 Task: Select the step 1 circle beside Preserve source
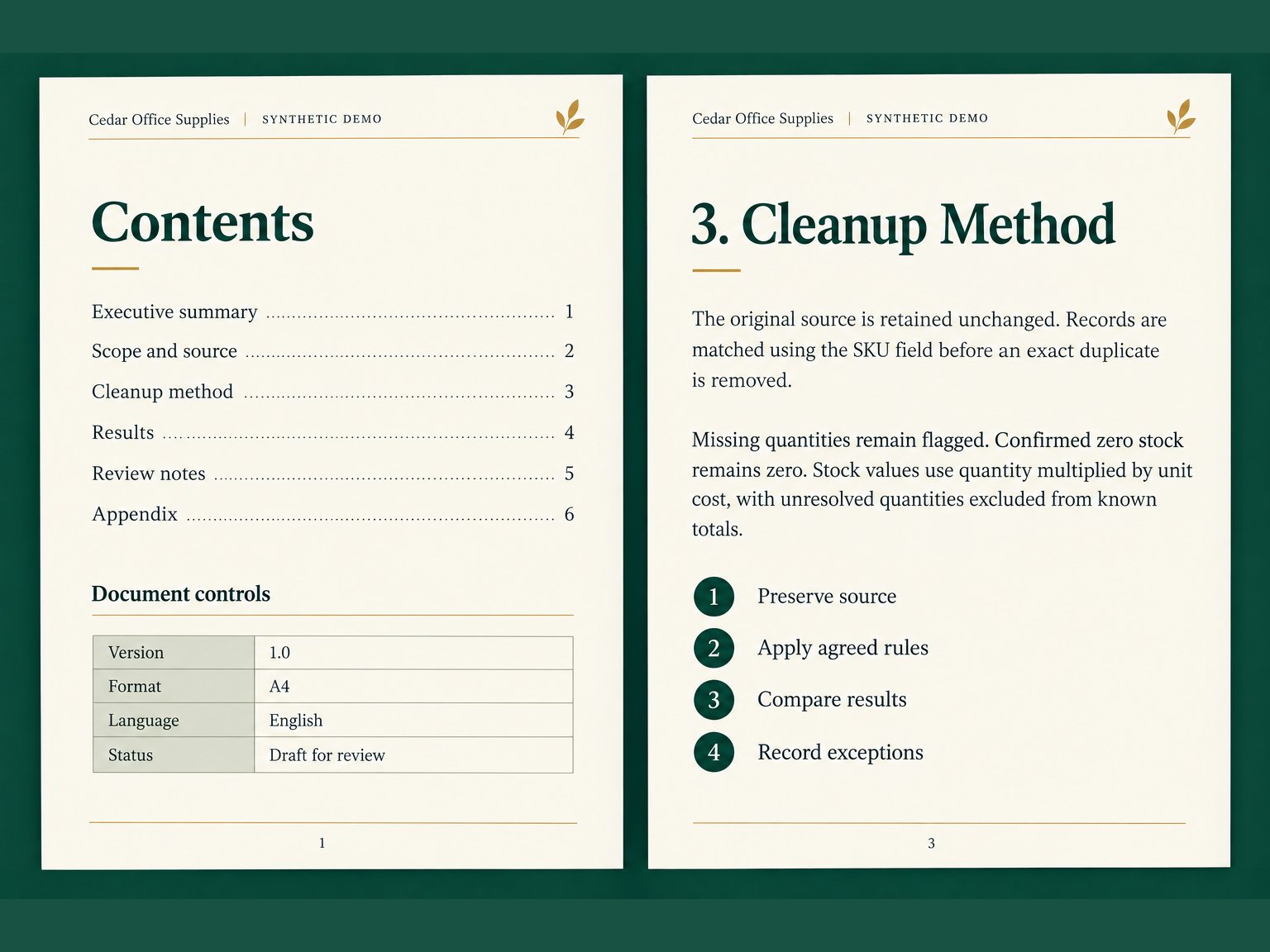pyautogui.click(x=714, y=597)
